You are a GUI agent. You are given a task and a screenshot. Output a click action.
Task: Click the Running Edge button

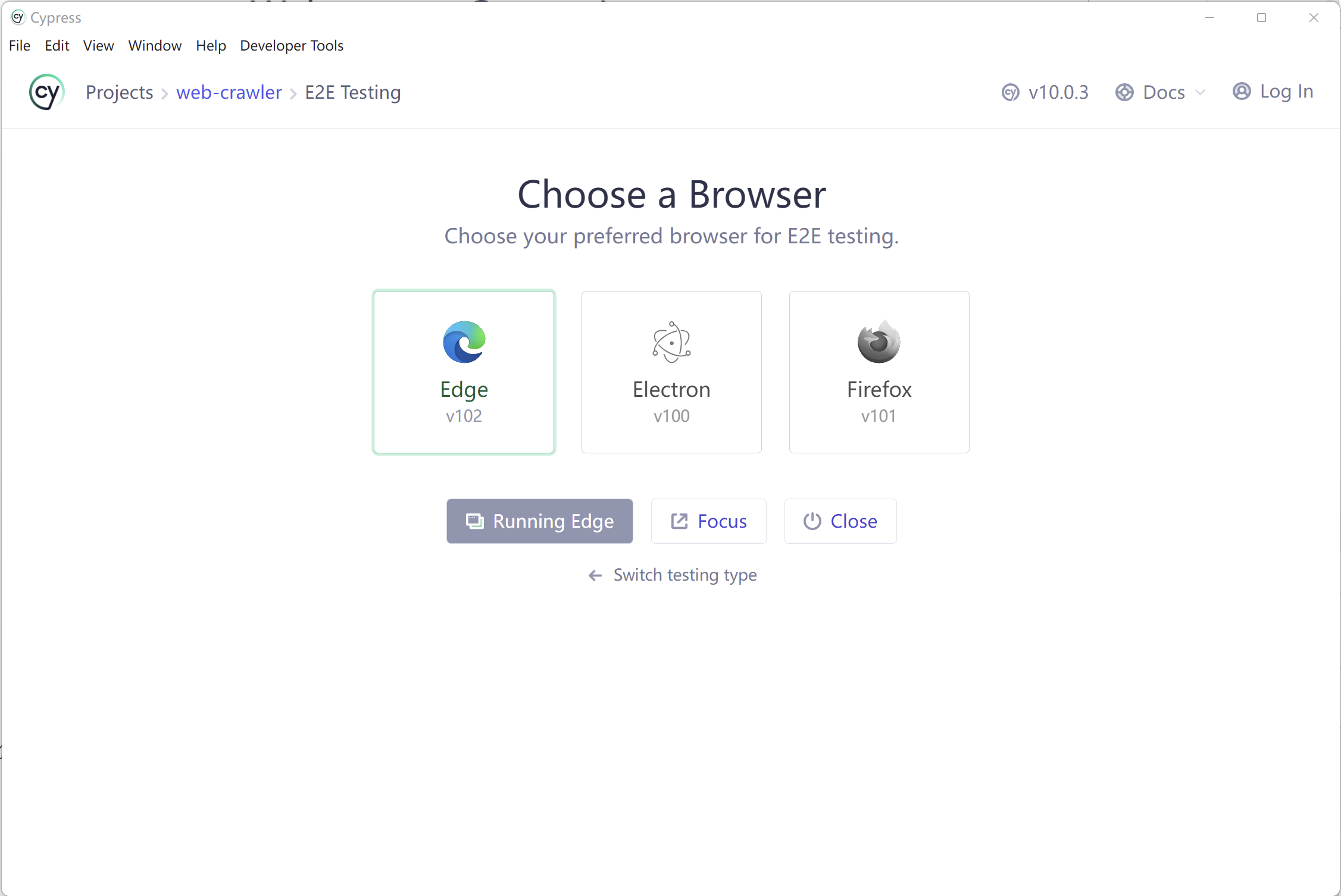coord(540,521)
